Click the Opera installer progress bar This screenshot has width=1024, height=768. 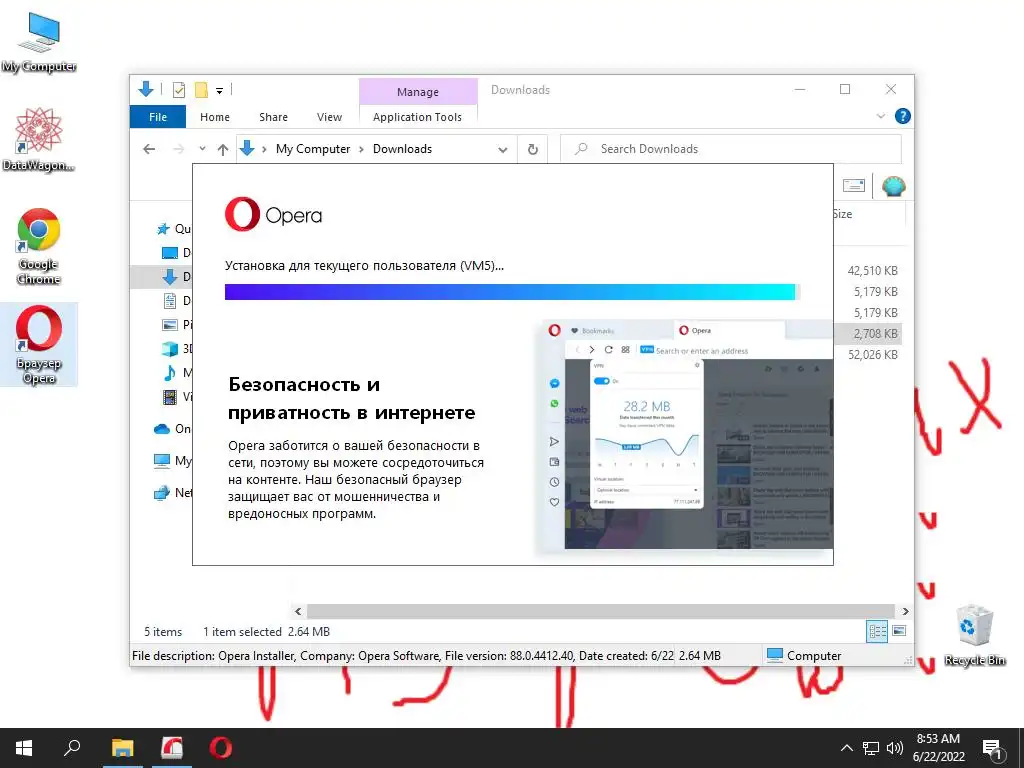tap(512, 292)
